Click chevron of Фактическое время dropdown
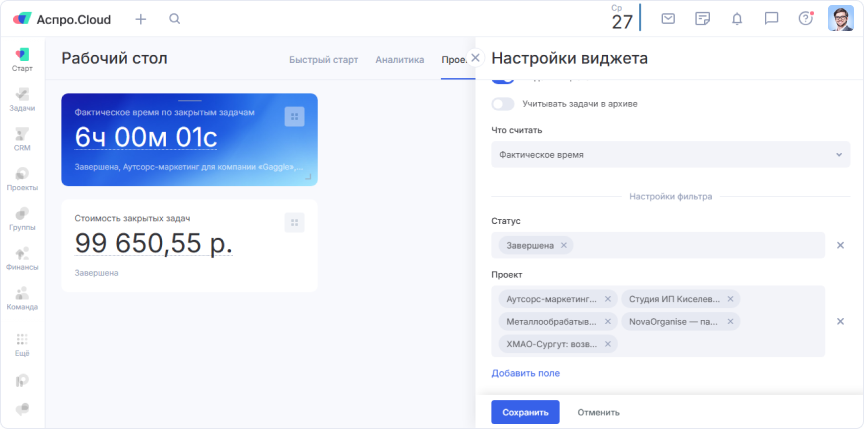 [839, 155]
